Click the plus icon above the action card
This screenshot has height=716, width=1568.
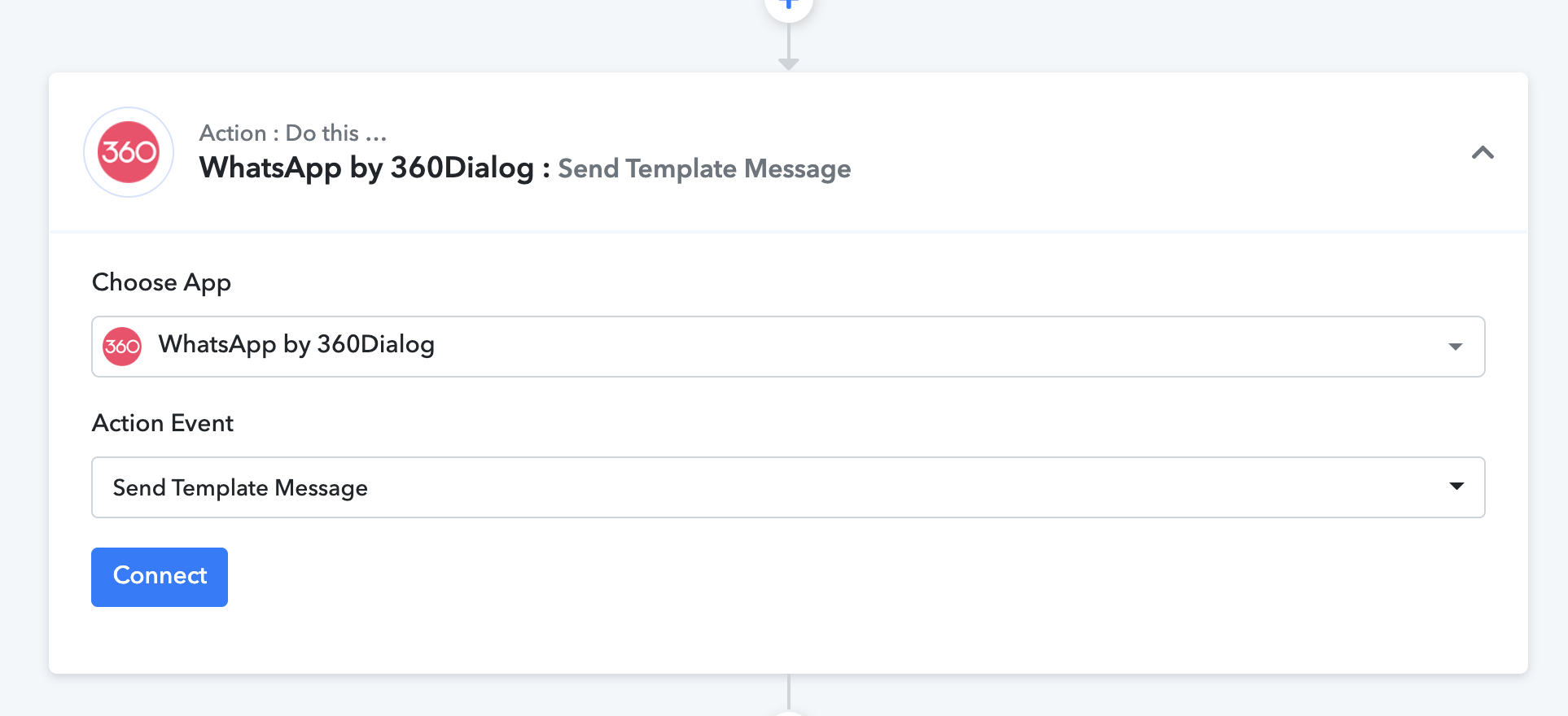click(x=788, y=5)
